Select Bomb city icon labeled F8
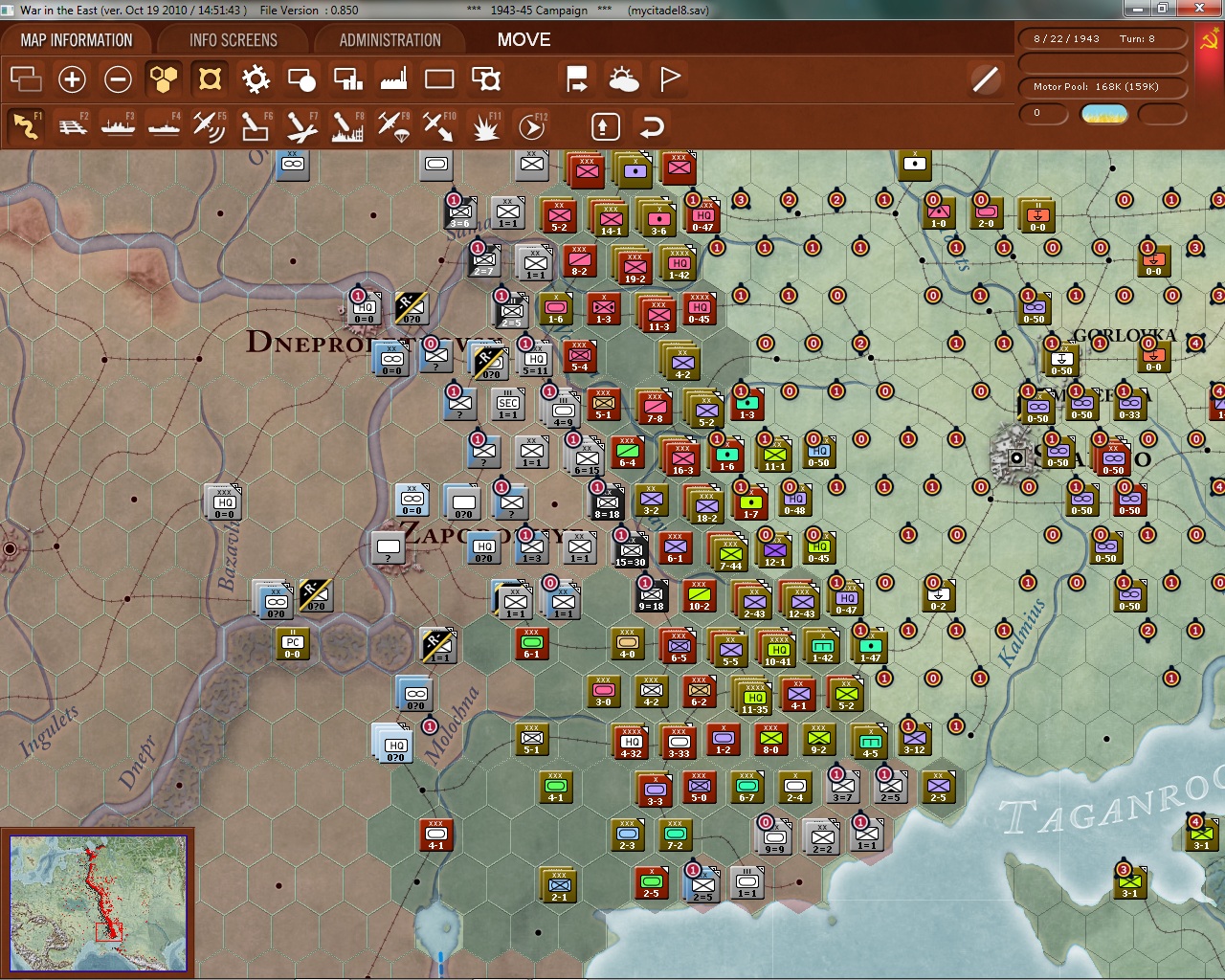The image size is (1225, 980). click(x=347, y=126)
